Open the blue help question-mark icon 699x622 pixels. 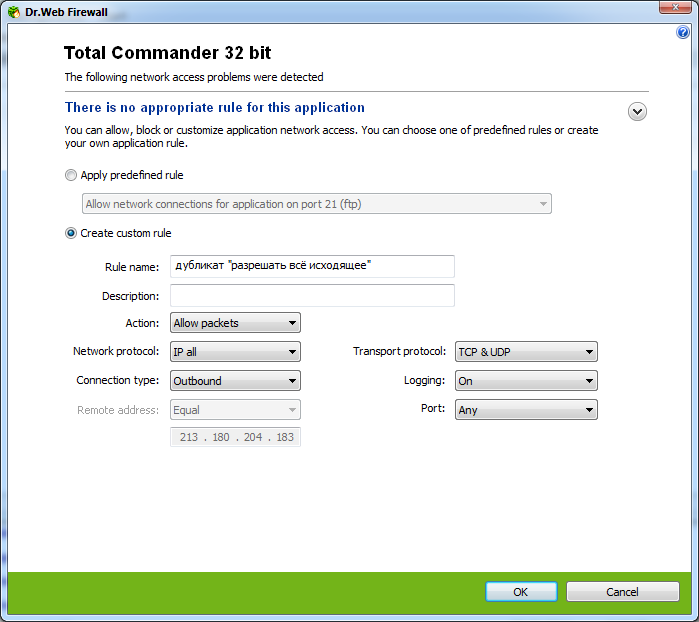(682, 32)
